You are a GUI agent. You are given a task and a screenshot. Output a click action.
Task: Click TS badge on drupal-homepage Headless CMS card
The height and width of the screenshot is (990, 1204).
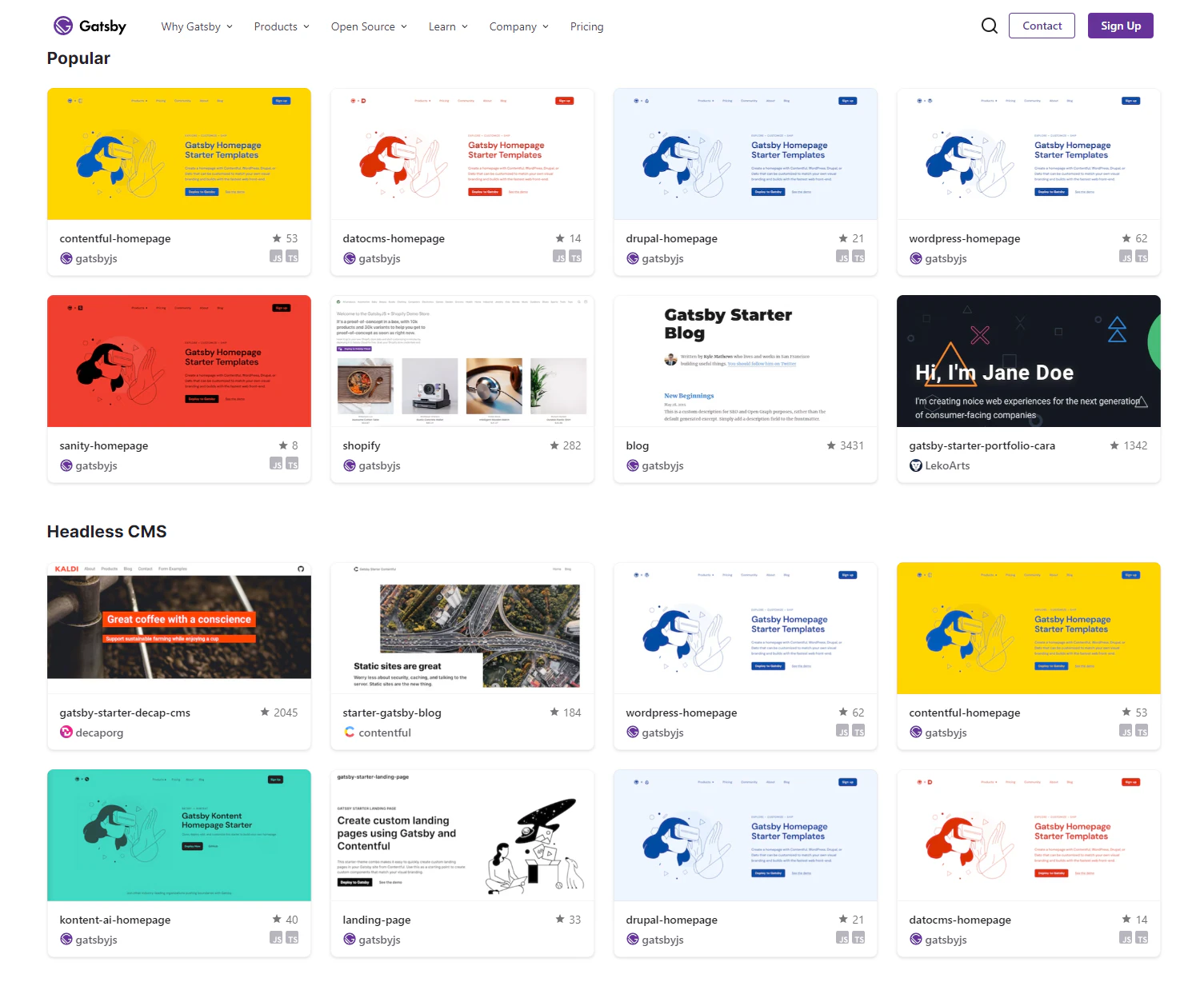(858, 938)
